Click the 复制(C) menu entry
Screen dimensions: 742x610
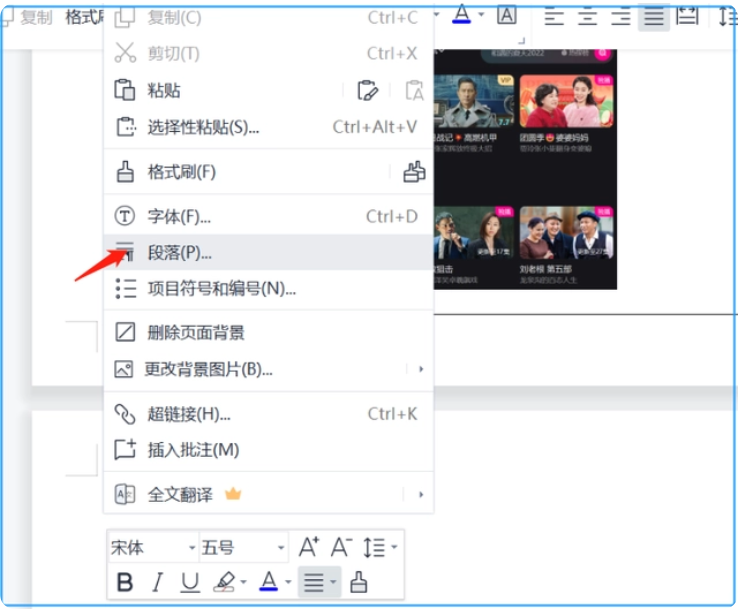[268, 18]
